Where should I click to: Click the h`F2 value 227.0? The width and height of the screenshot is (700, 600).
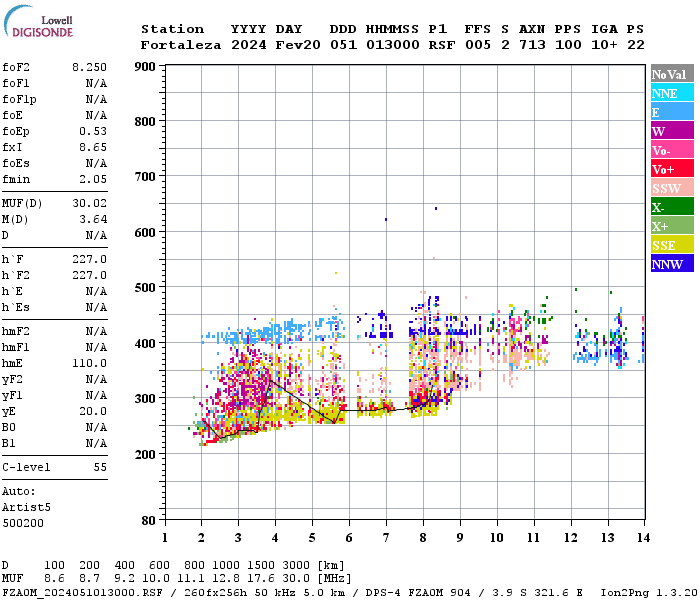tap(89, 275)
